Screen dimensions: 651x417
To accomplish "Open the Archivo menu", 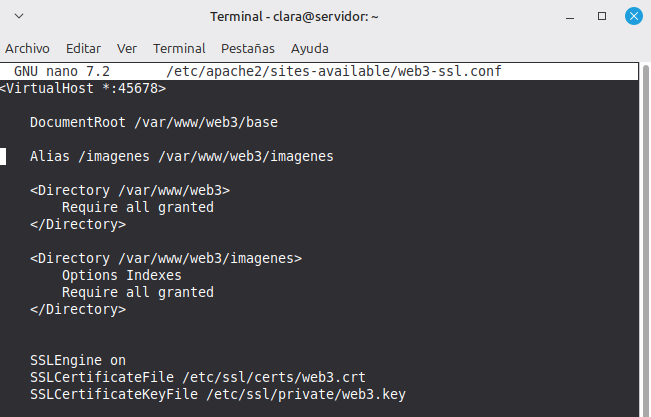I will click(x=28, y=48).
